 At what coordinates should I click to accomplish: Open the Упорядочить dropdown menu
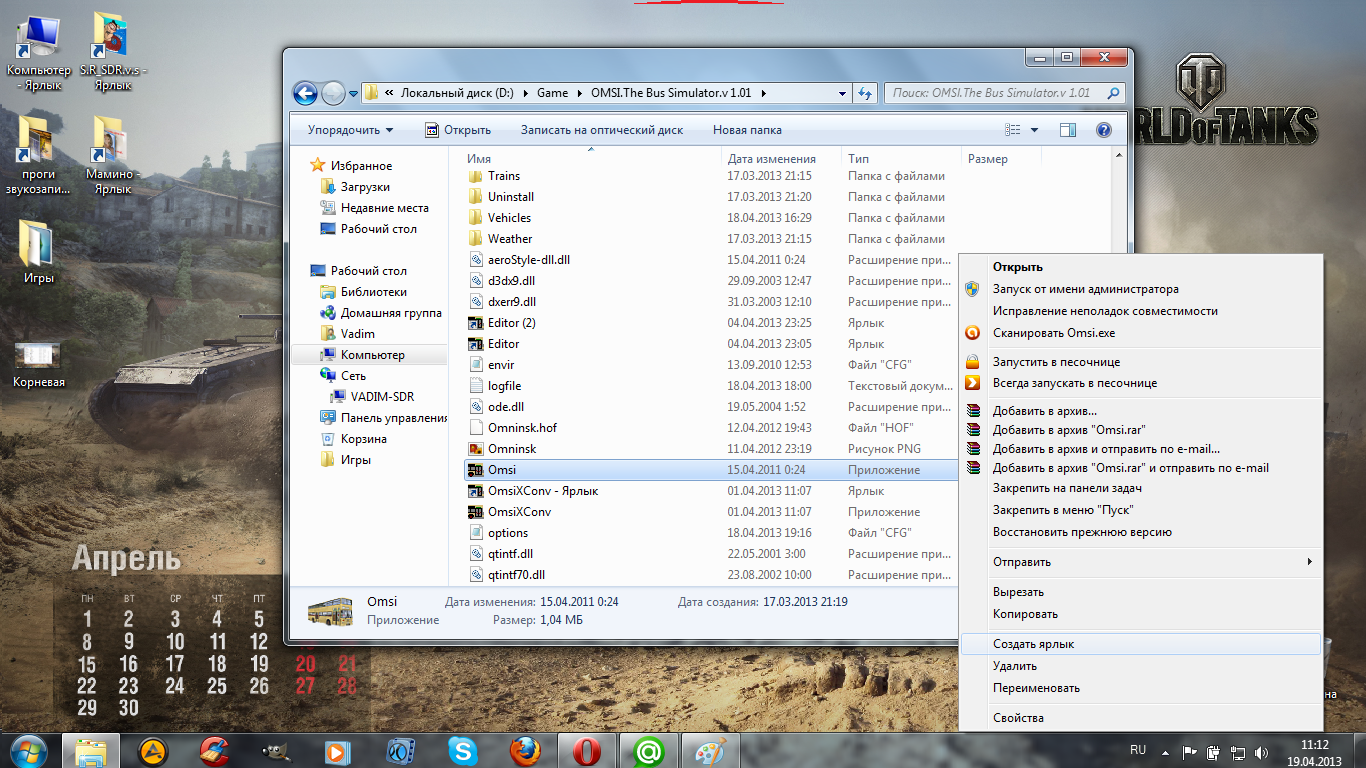click(350, 130)
